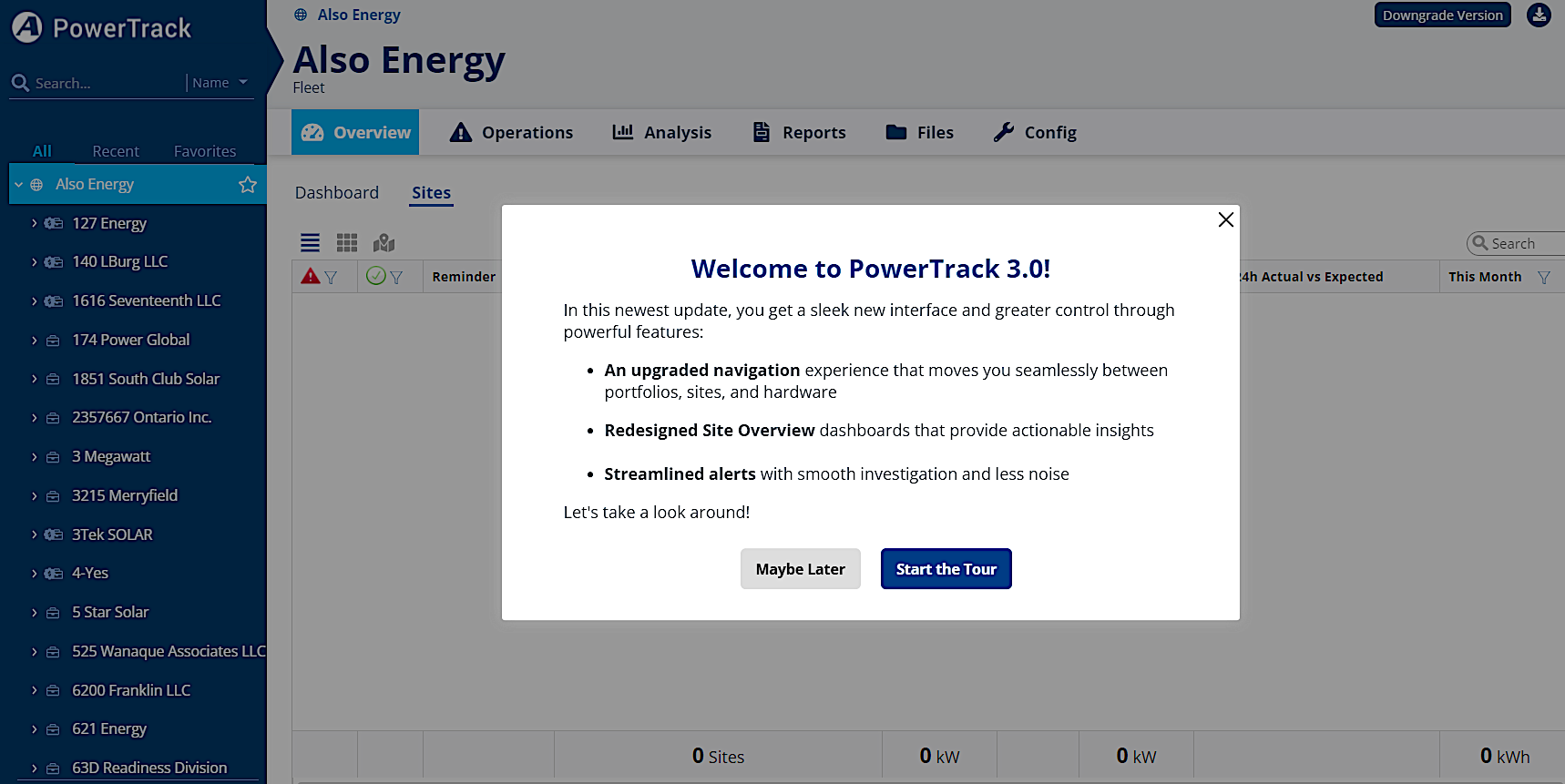Expand the 2357667 Ontario Inc. node
The width and height of the screenshot is (1565, 784).
[x=34, y=418]
